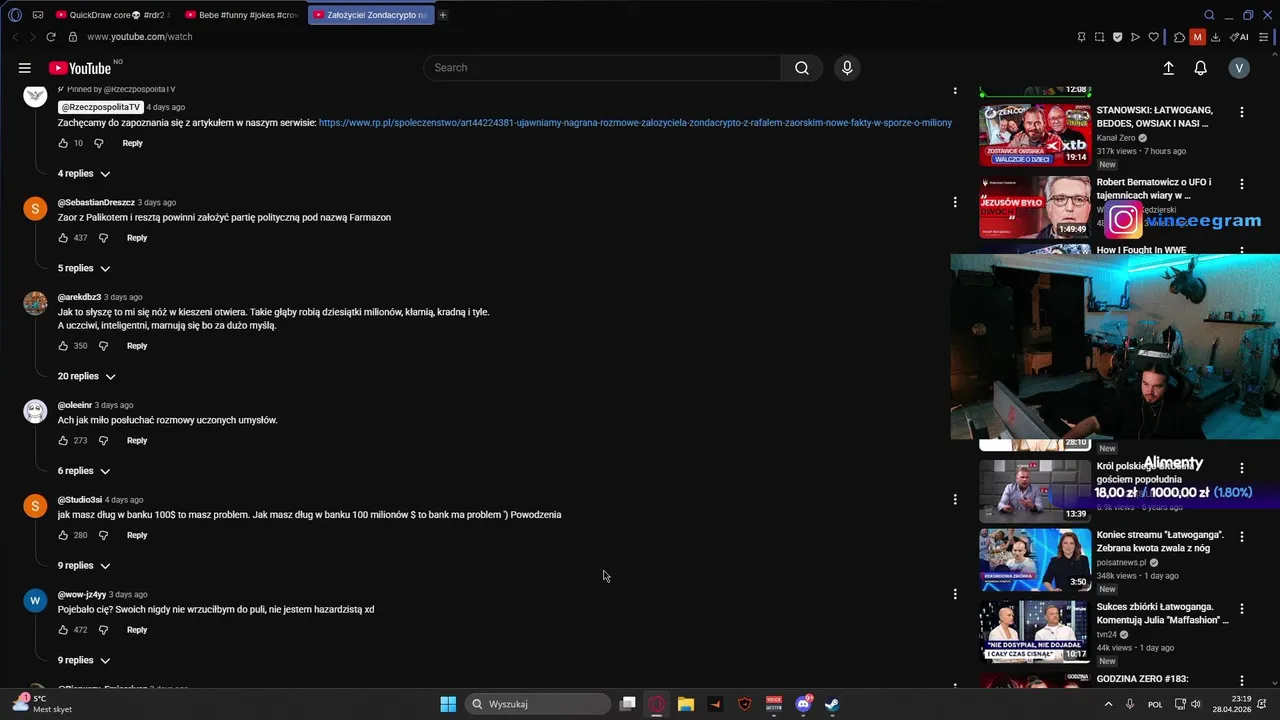The width and height of the screenshot is (1280, 720).
Task: Open the account avatar V menu
Action: point(1239,68)
